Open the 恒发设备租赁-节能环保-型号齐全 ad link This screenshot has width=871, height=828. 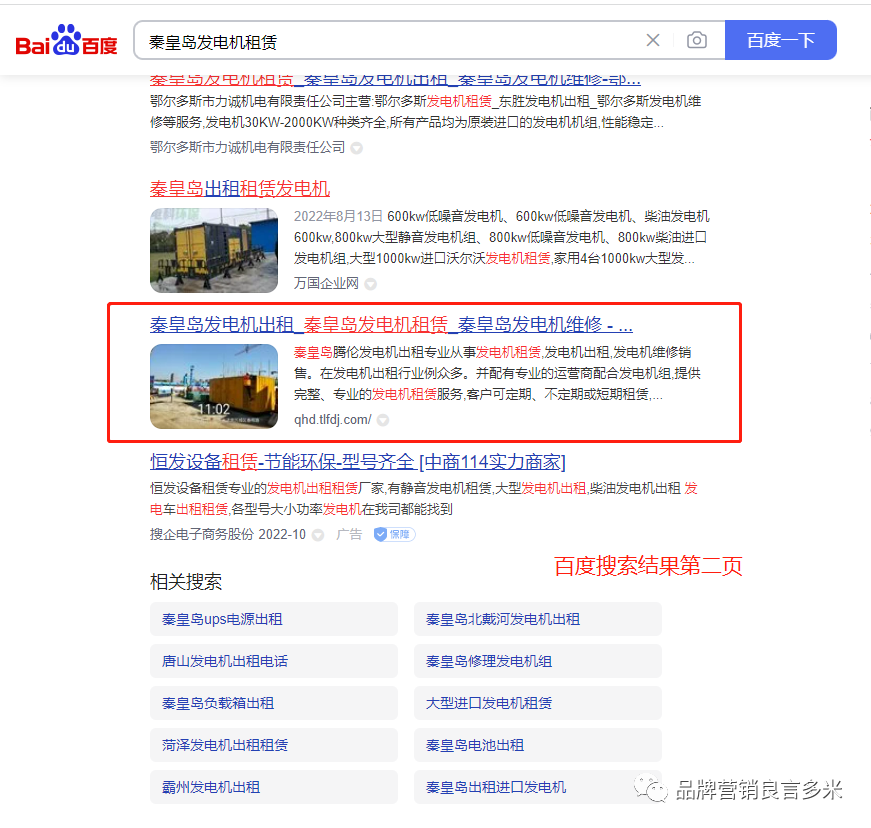coord(358,461)
